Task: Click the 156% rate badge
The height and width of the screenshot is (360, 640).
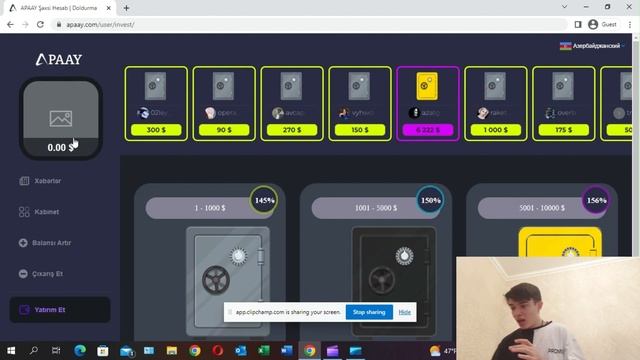Action: tap(596, 200)
